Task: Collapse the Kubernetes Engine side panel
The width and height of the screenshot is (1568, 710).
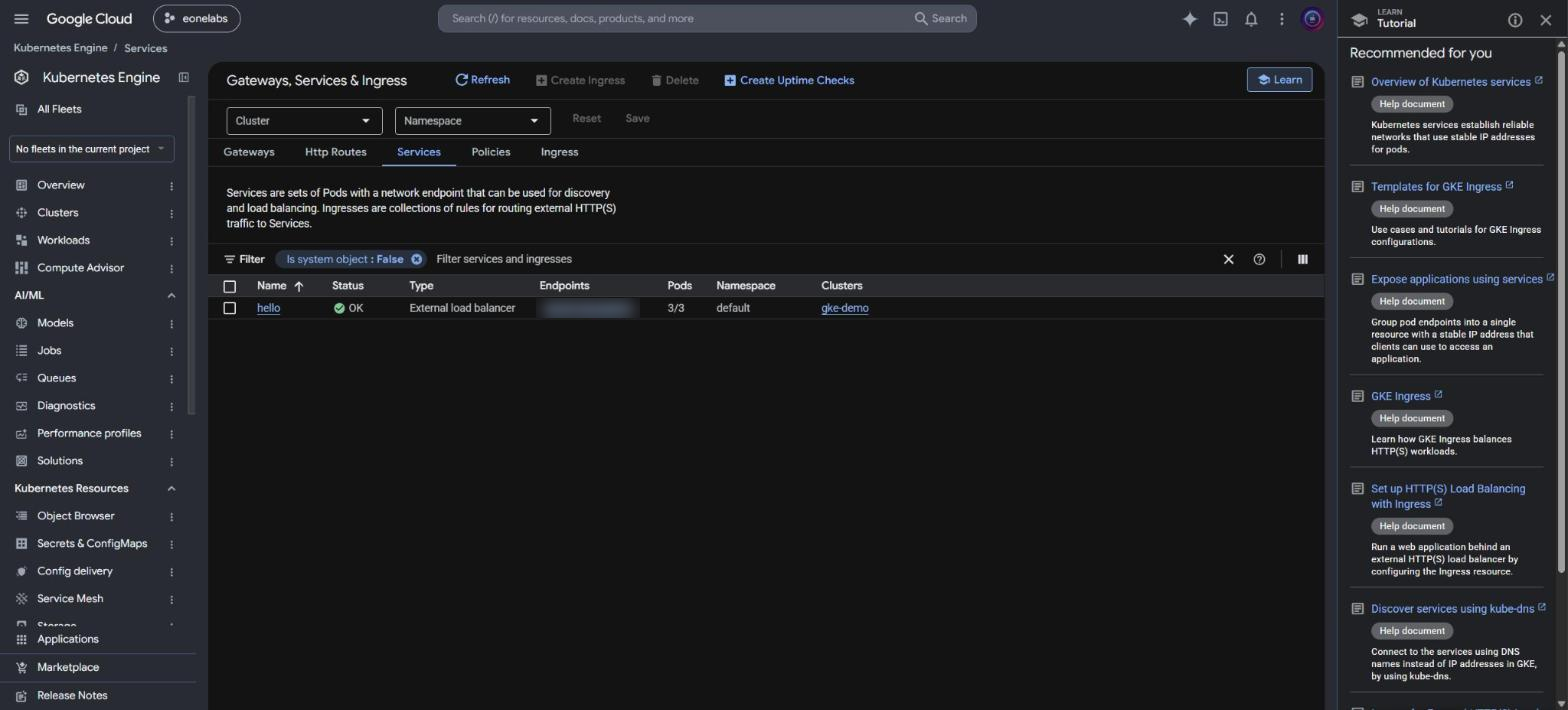Action: 183,77
